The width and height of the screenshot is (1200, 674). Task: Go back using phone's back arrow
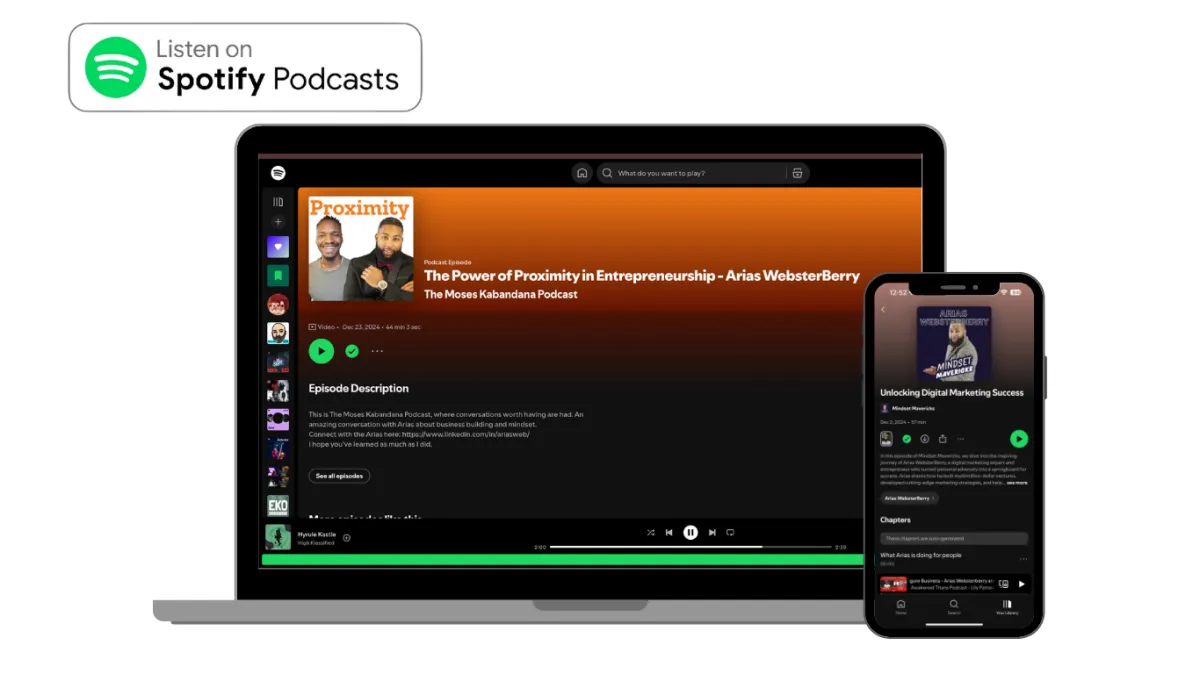tap(883, 310)
